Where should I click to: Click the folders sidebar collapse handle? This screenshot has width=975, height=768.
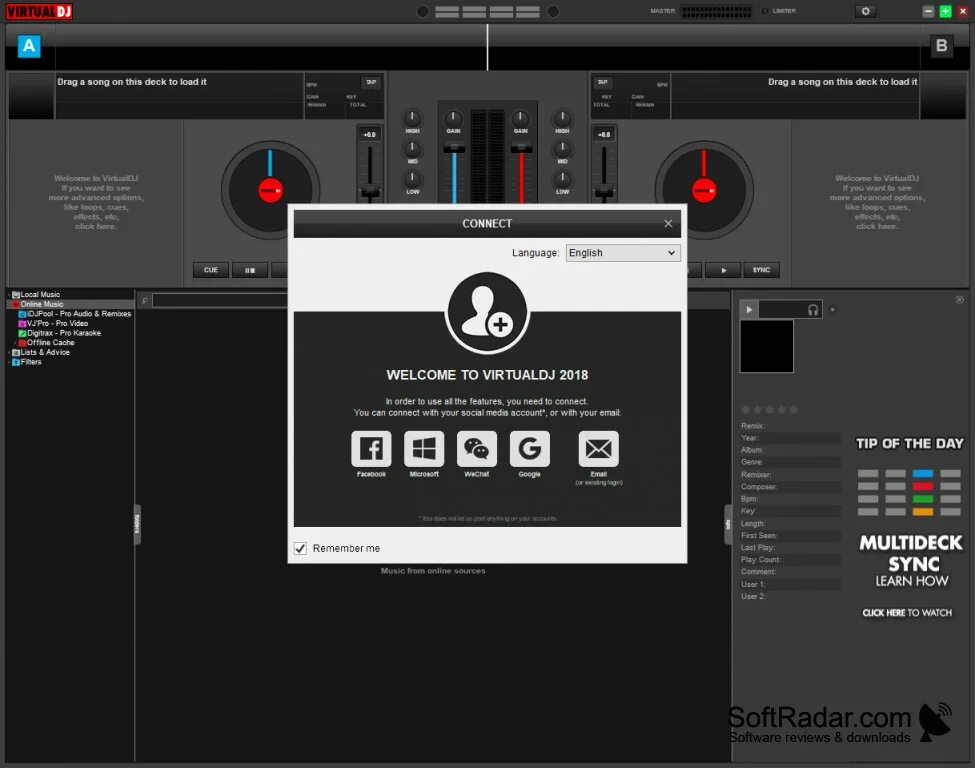click(x=137, y=524)
